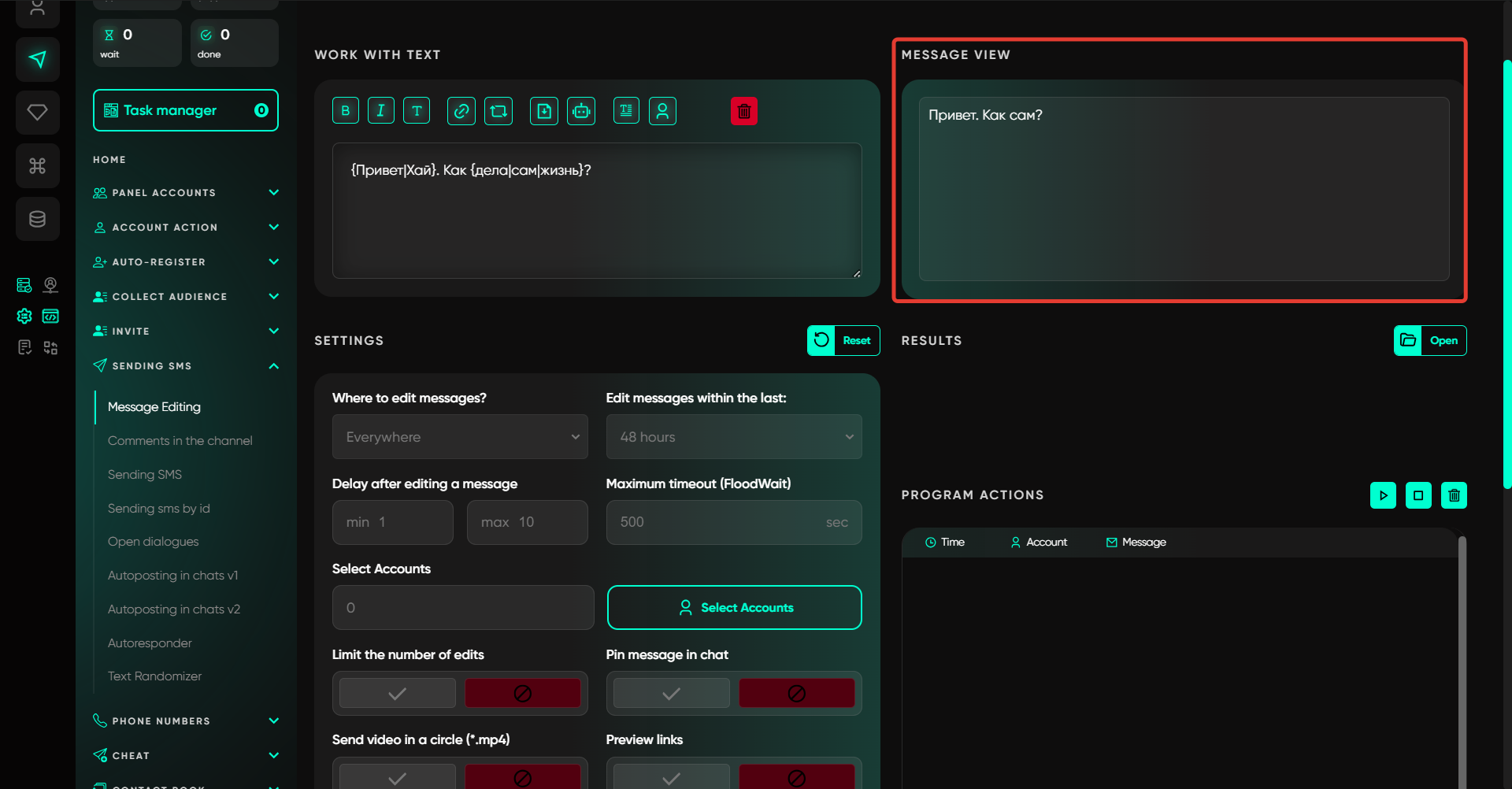Disable Pin message in chat option

coord(796,693)
